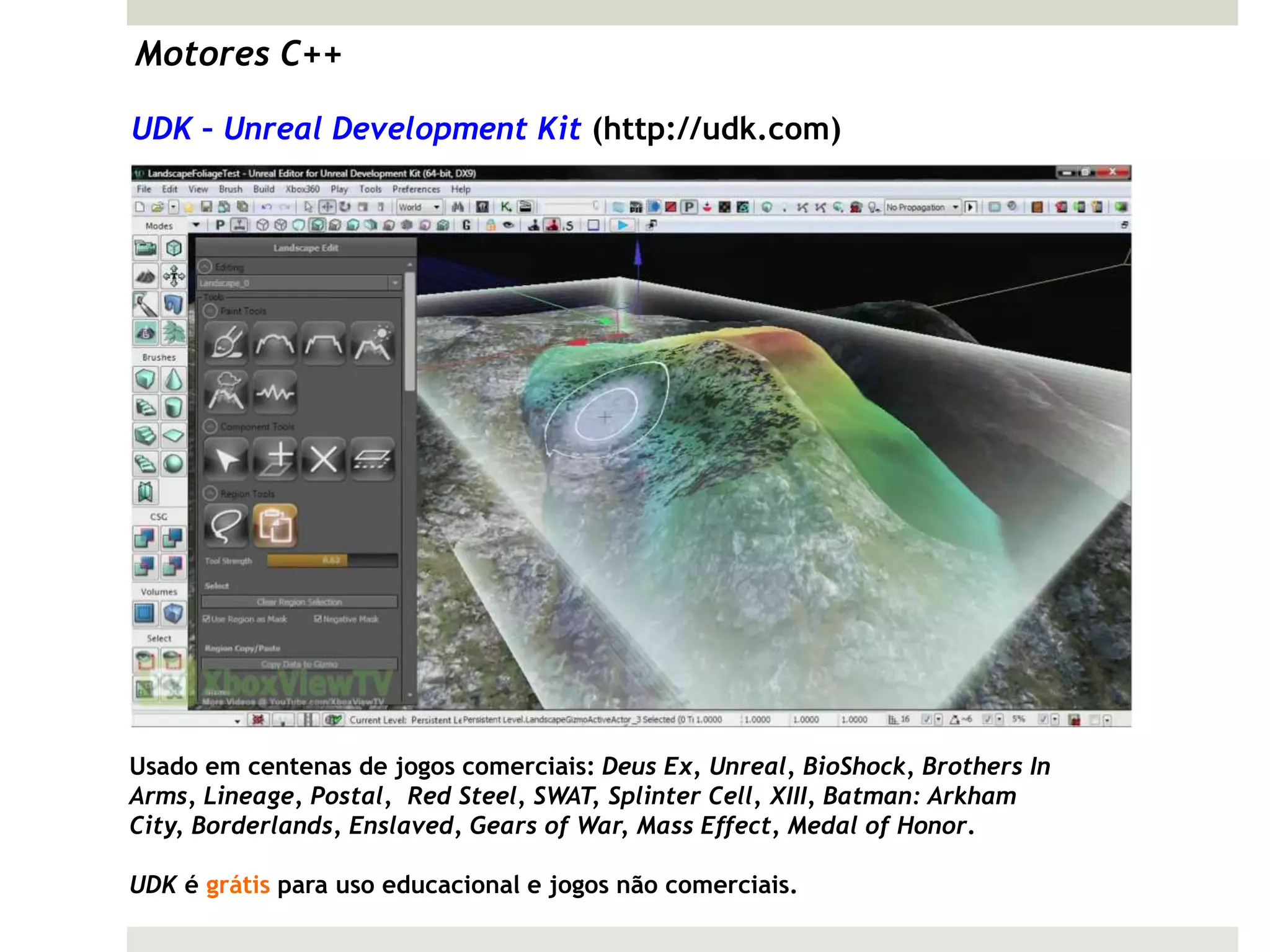Screen dimensions: 1270x952
Task: Click the Undo arrow in toolbar
Action: coord(267,207)
